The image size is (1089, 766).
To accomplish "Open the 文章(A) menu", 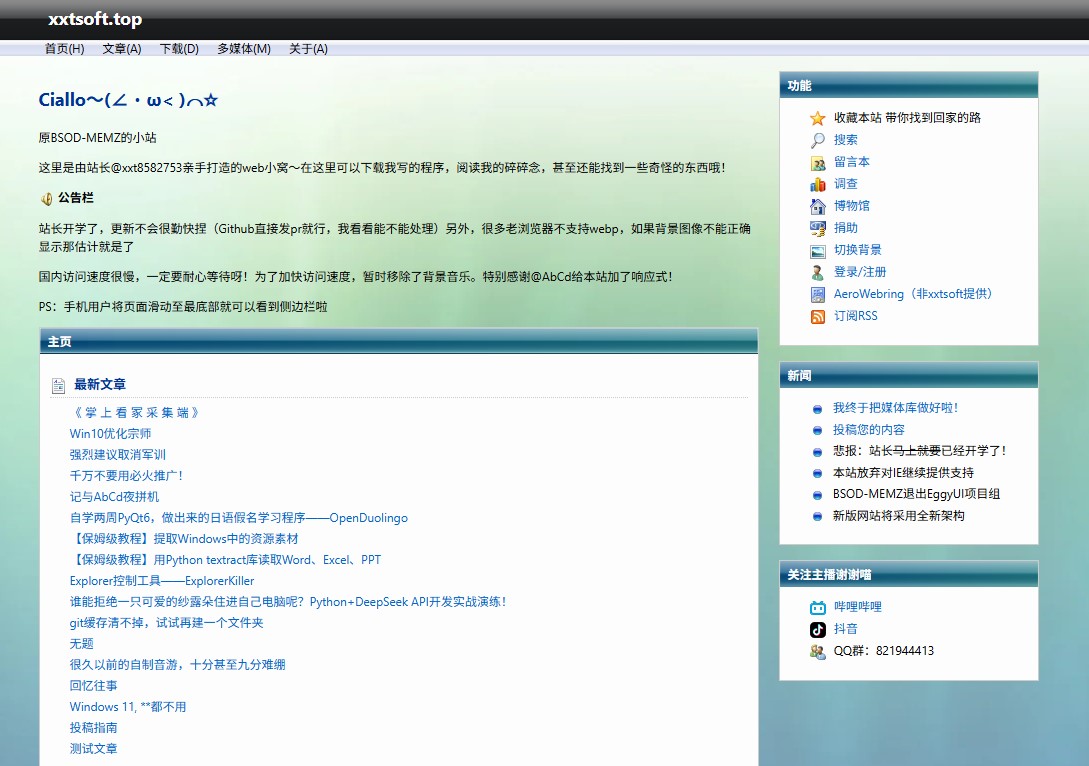I will (122, 49).
